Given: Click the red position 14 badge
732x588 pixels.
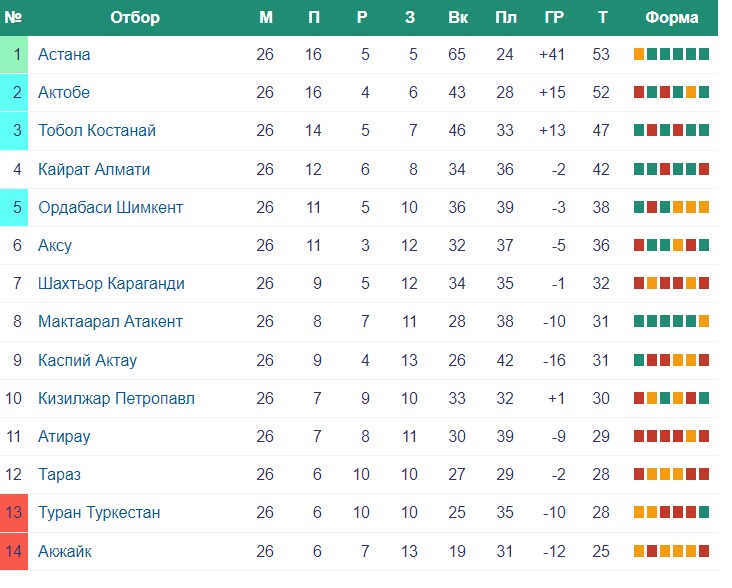Looking at the screenshot, I should pyautogui.click(x=14, y=552).
